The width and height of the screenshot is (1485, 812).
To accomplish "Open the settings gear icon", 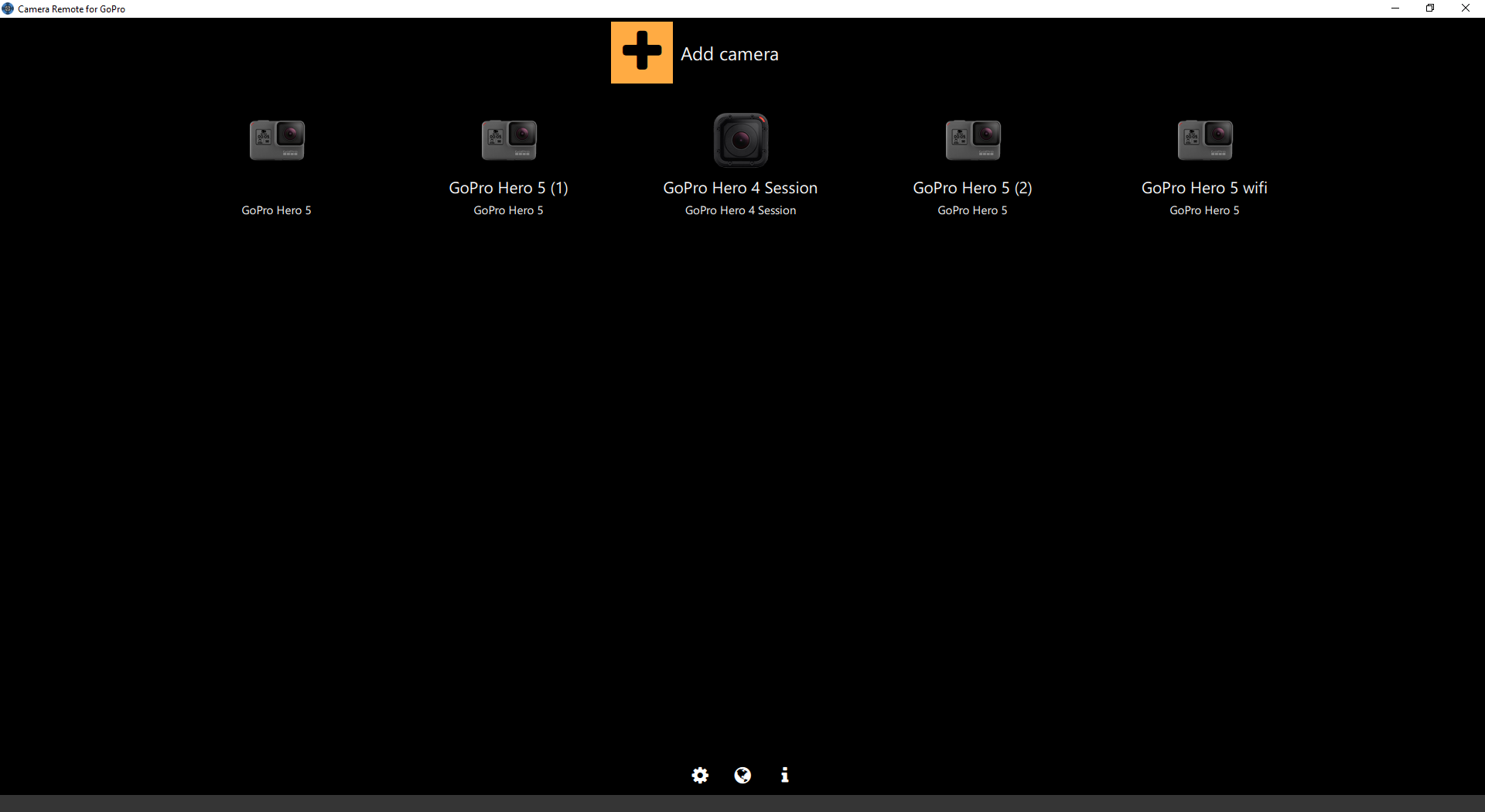I will click(x=700, y=776).
